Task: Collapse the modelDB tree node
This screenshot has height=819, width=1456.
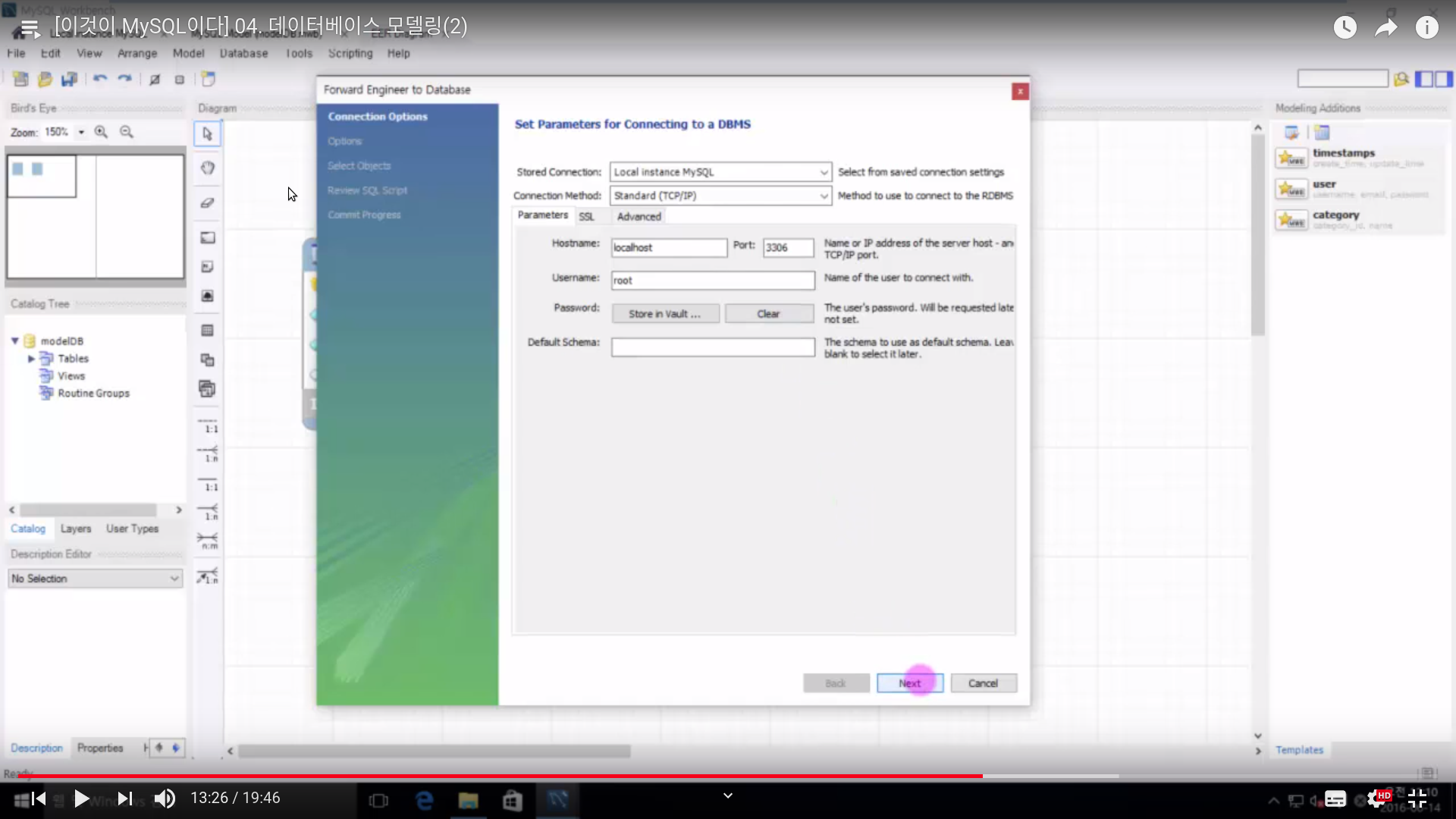Action: coord(14,341)
